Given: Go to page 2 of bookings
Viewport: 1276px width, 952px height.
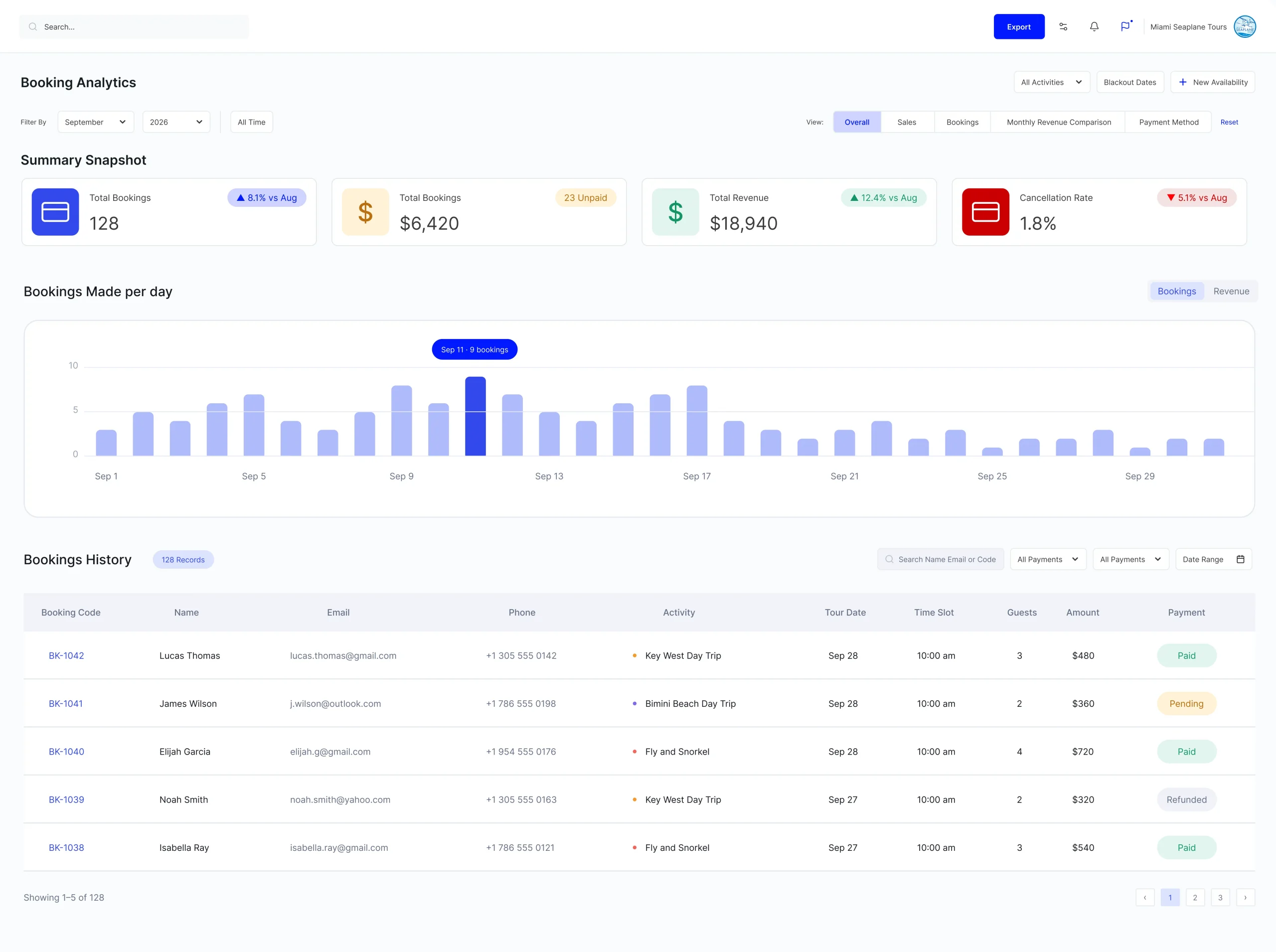Looking at the screenshot, I should click(x=1195, y=897).
